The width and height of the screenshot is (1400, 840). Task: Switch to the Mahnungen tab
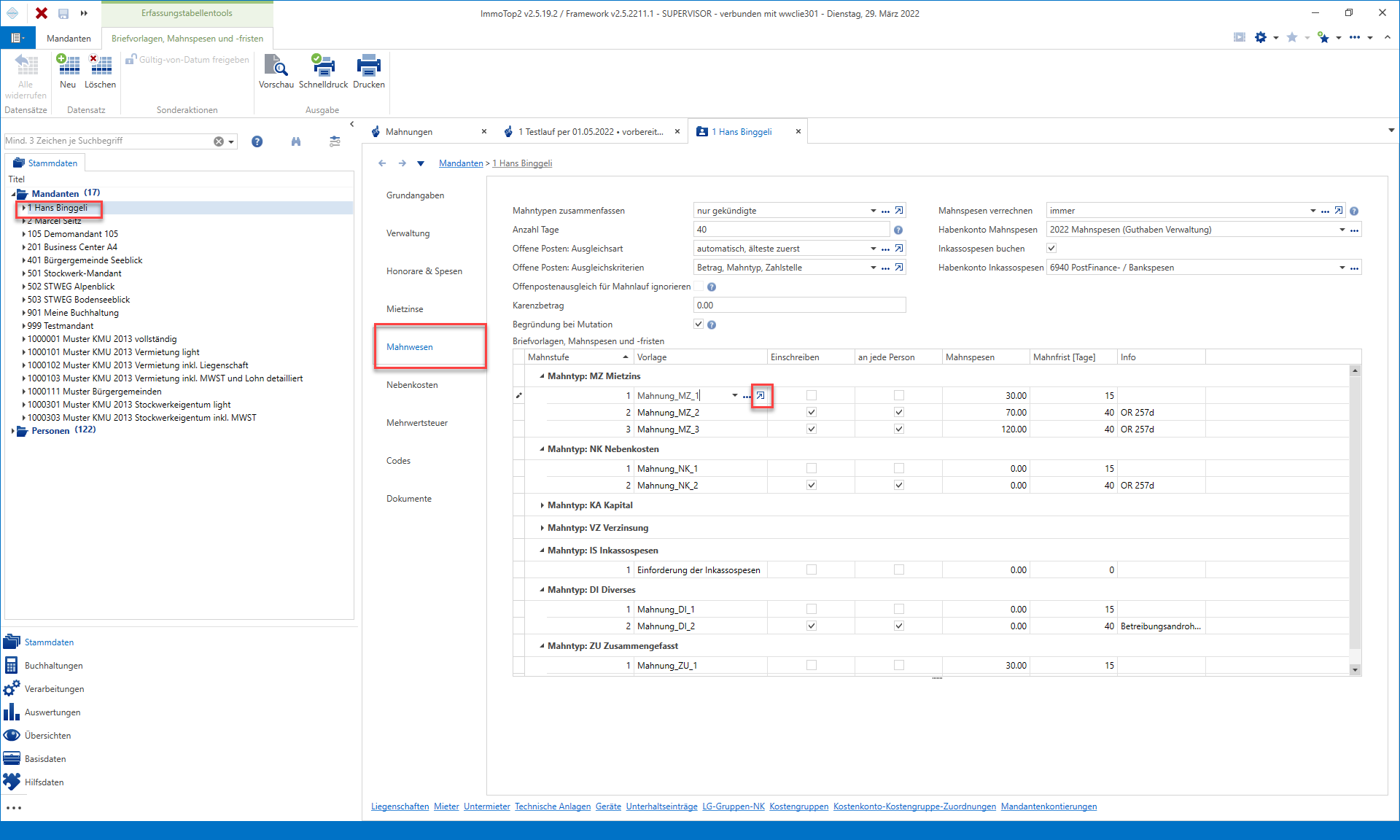tap(409, 132)
